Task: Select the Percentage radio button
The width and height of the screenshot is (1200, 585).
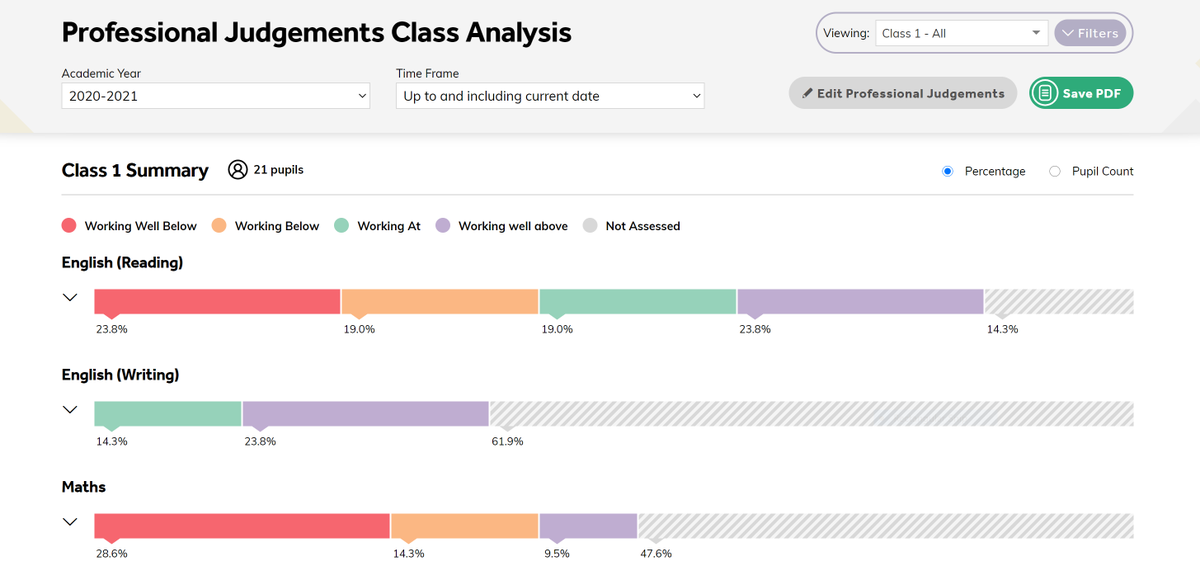Action: pyautogui.click(x=947, y=171)
